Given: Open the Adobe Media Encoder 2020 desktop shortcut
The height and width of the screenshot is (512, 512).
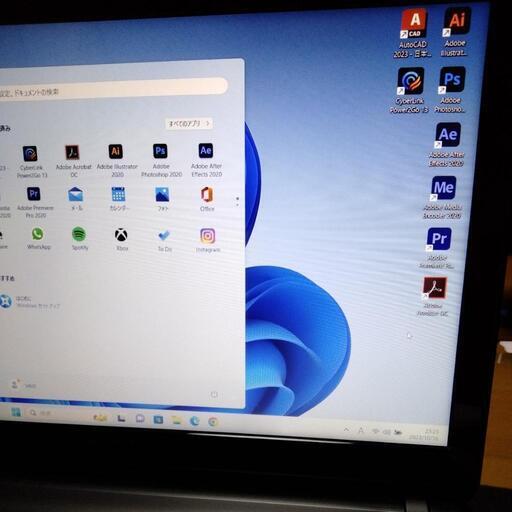Looking at the screenshot, I should (443, 197).
